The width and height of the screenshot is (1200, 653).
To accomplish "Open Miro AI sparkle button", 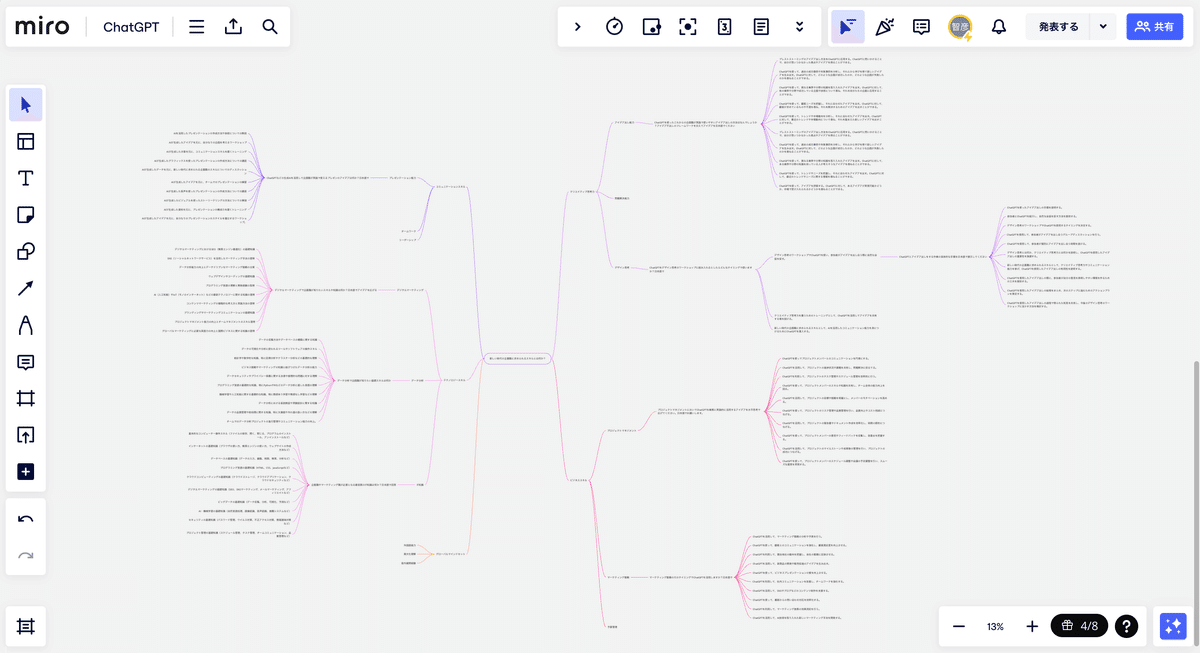I will tap(1171, 626).
